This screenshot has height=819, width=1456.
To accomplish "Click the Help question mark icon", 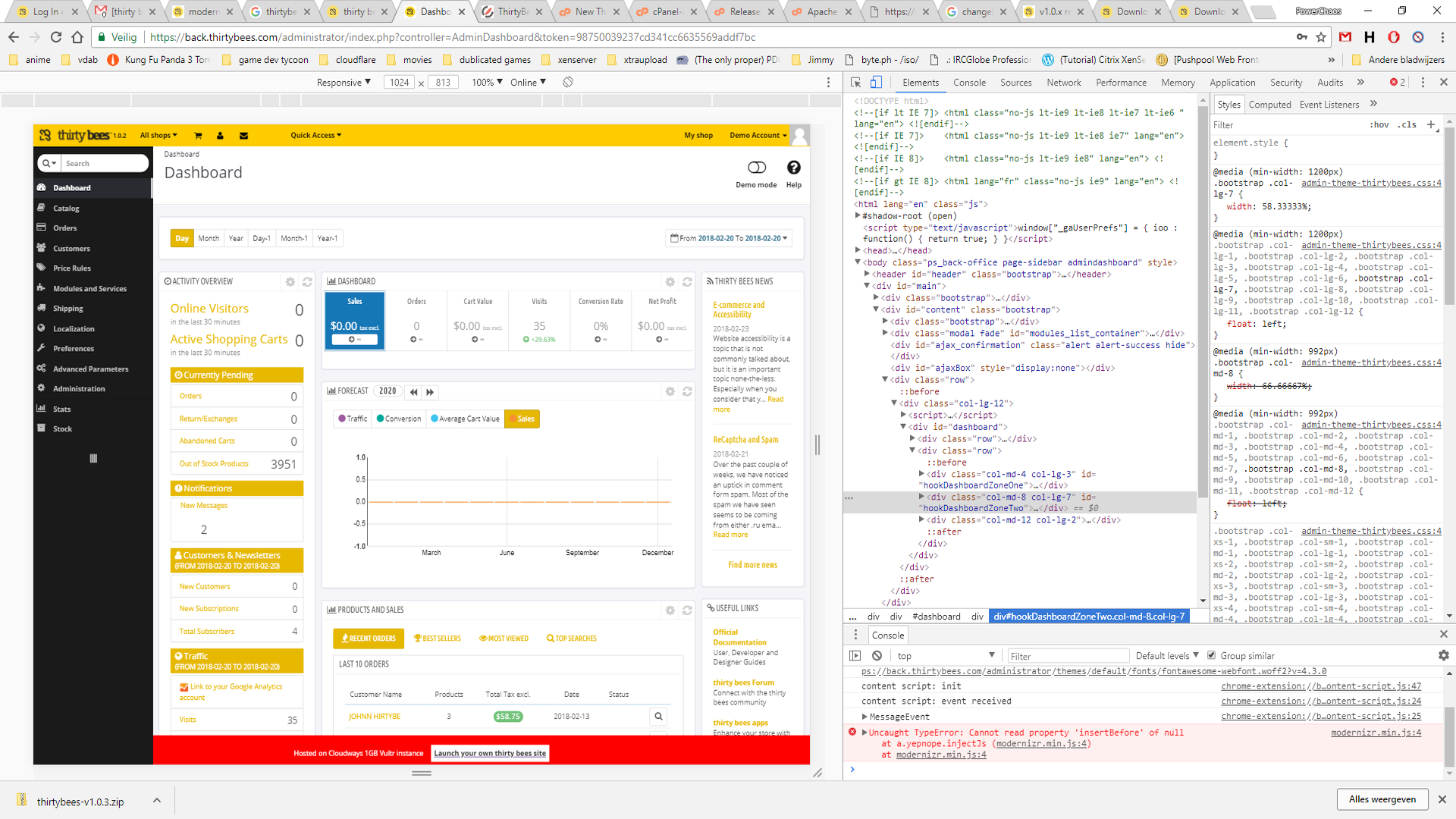I will pyautogui.click(x=793, y=168).
